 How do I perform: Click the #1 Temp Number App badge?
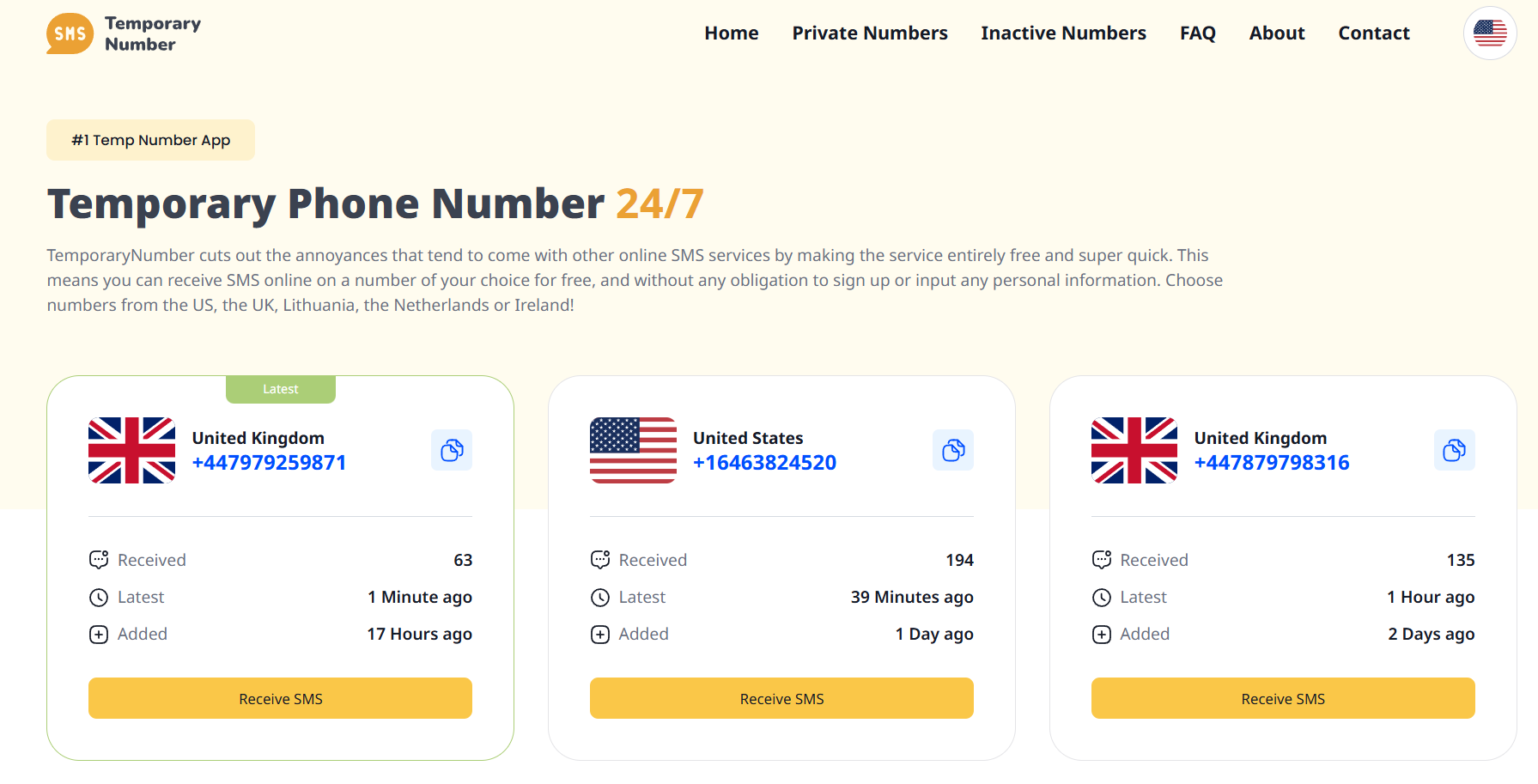pyautogui.click(x=150, y=140)
